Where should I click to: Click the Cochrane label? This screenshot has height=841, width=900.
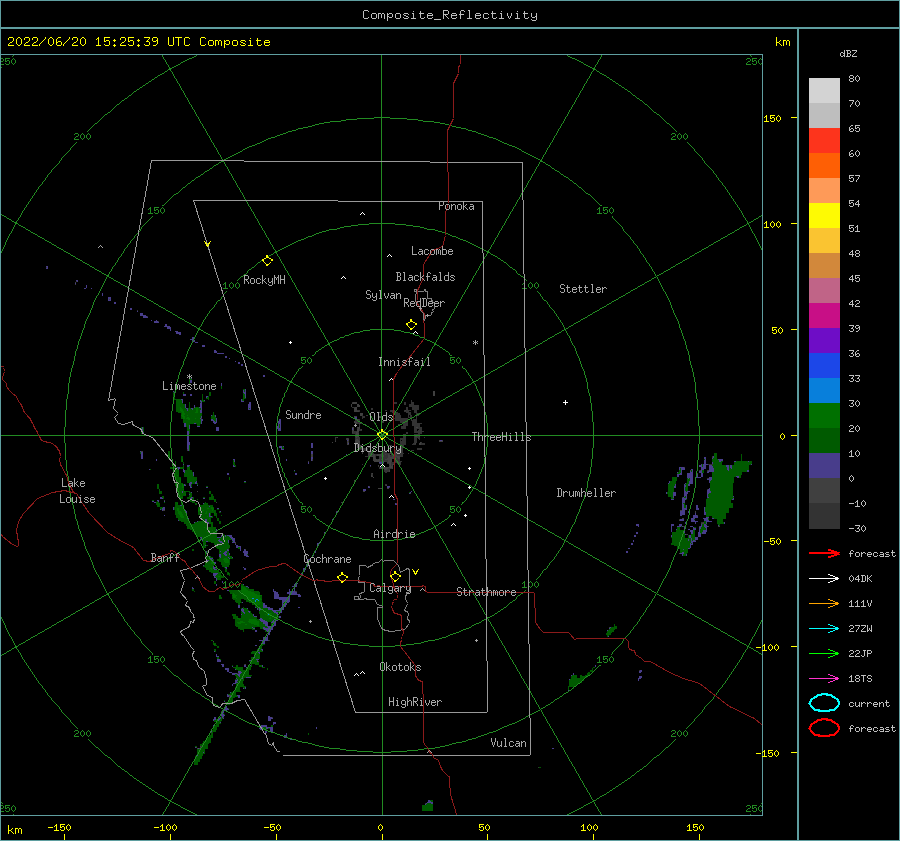pyautogui.click(x=327, y=559)
